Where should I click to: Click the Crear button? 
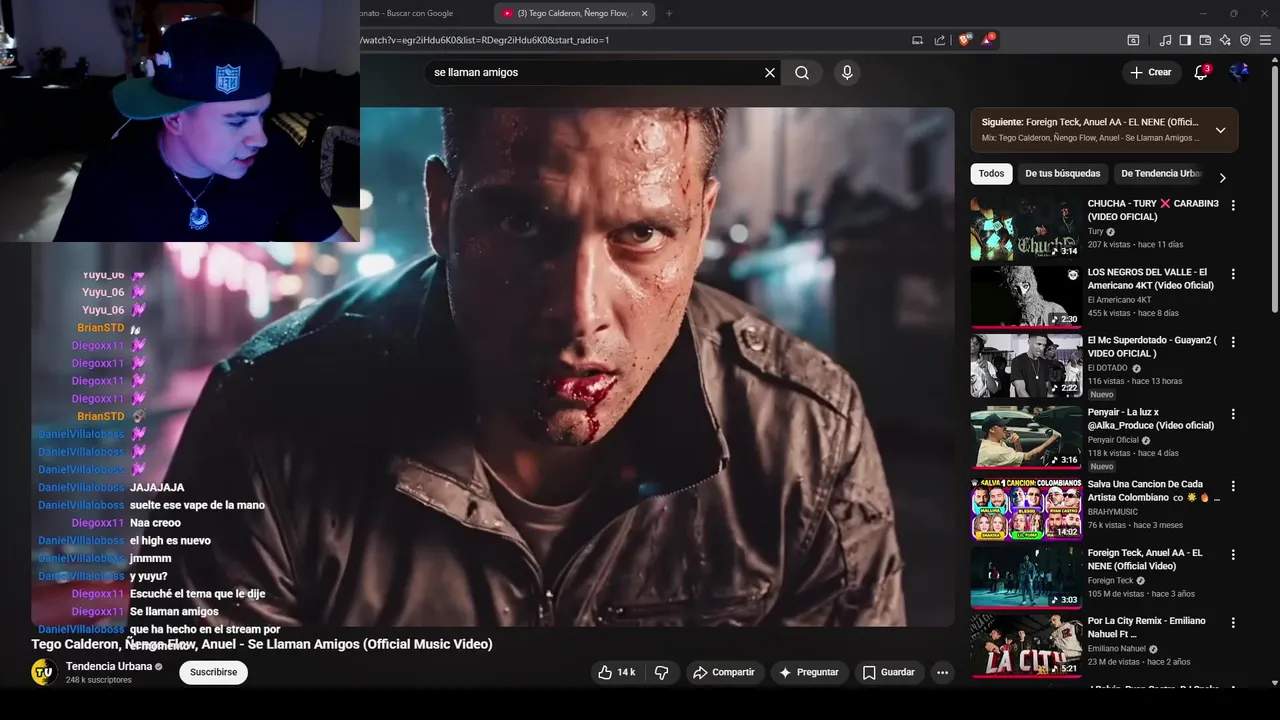click(x=1151, y=72)
